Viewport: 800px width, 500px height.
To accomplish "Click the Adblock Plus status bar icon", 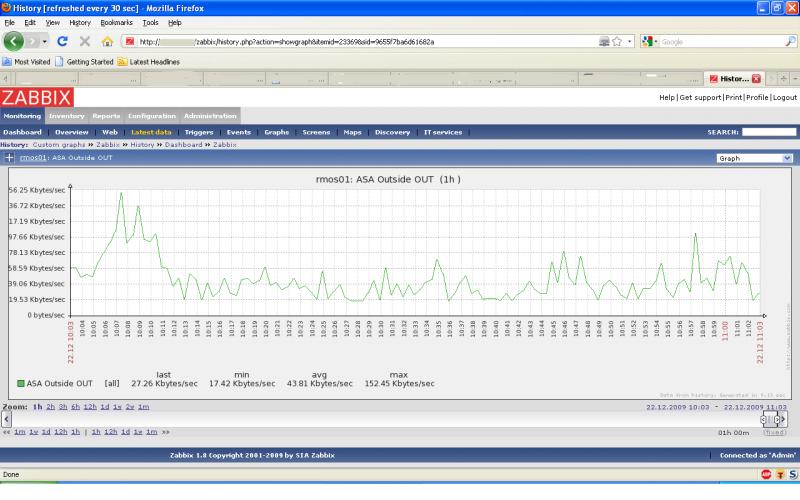I will 764,474.
